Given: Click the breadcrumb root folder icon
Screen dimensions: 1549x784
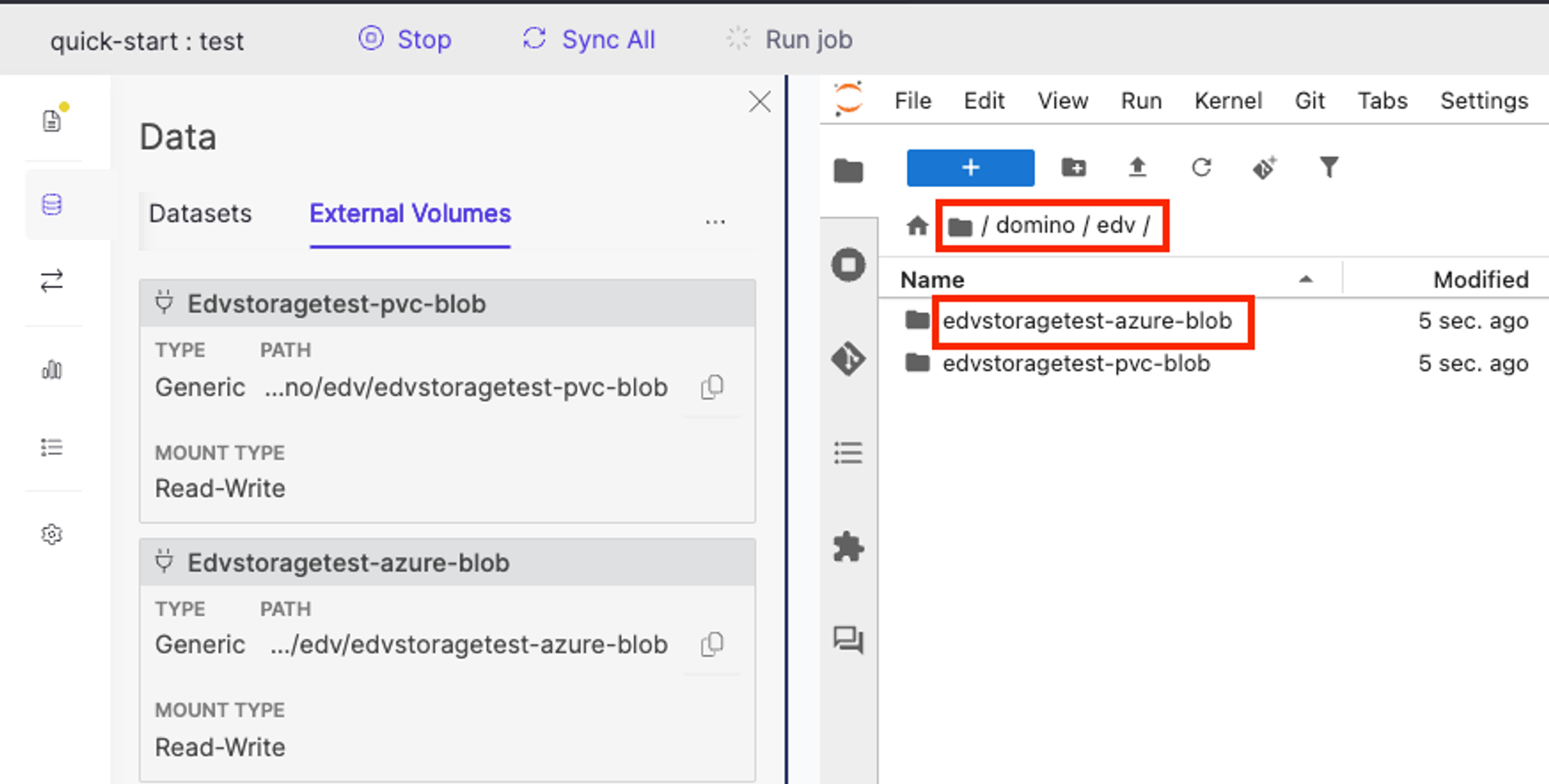Looking at the screenshot, I should (x=960, y=227).
